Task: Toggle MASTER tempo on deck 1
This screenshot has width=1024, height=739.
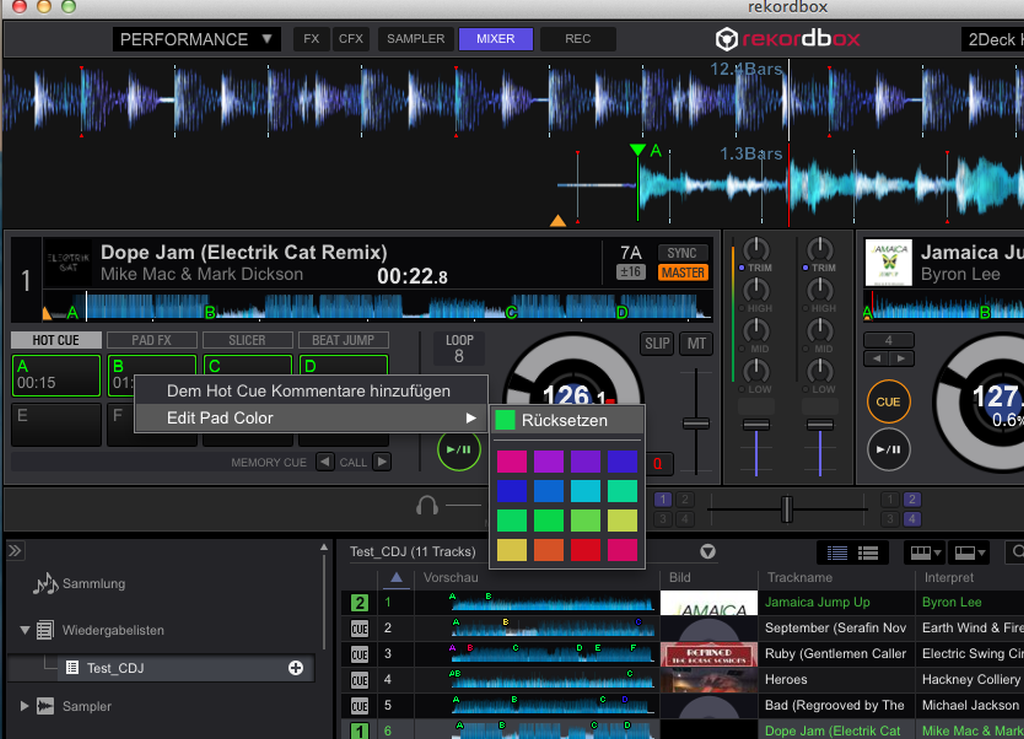Action: tap(684, 272)
